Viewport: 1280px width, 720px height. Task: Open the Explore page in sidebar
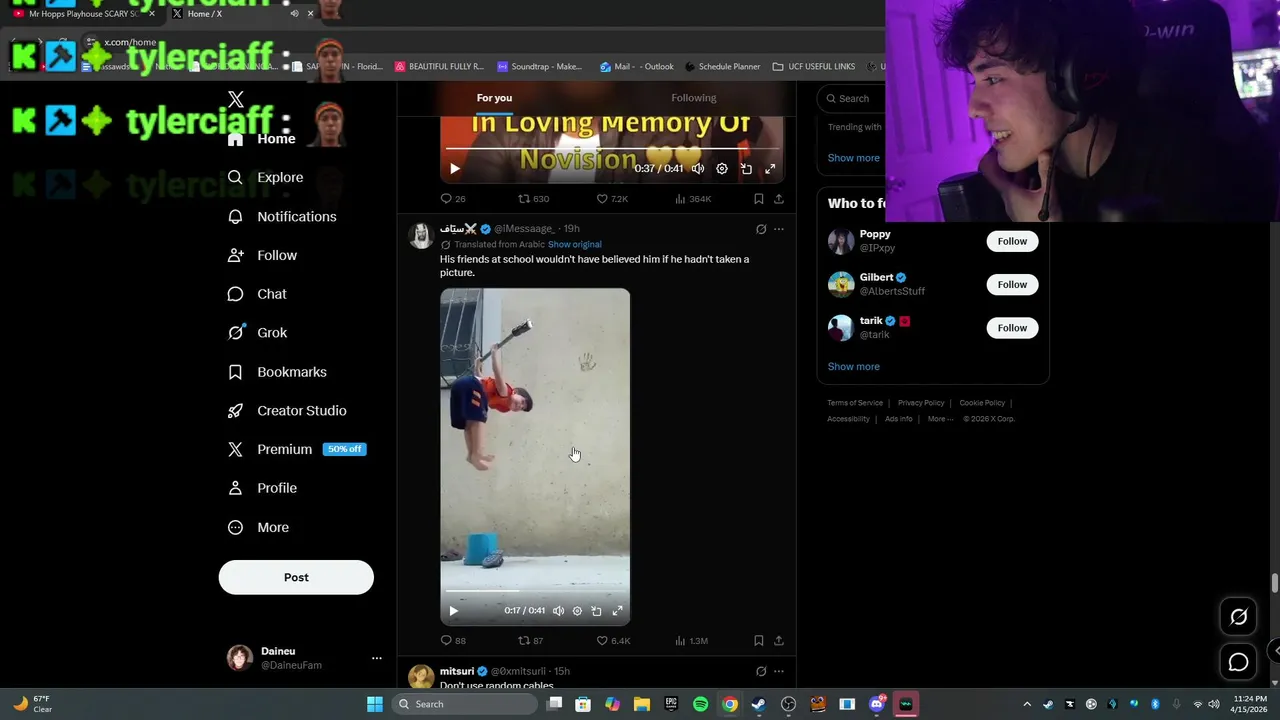(x=266, y=177)
